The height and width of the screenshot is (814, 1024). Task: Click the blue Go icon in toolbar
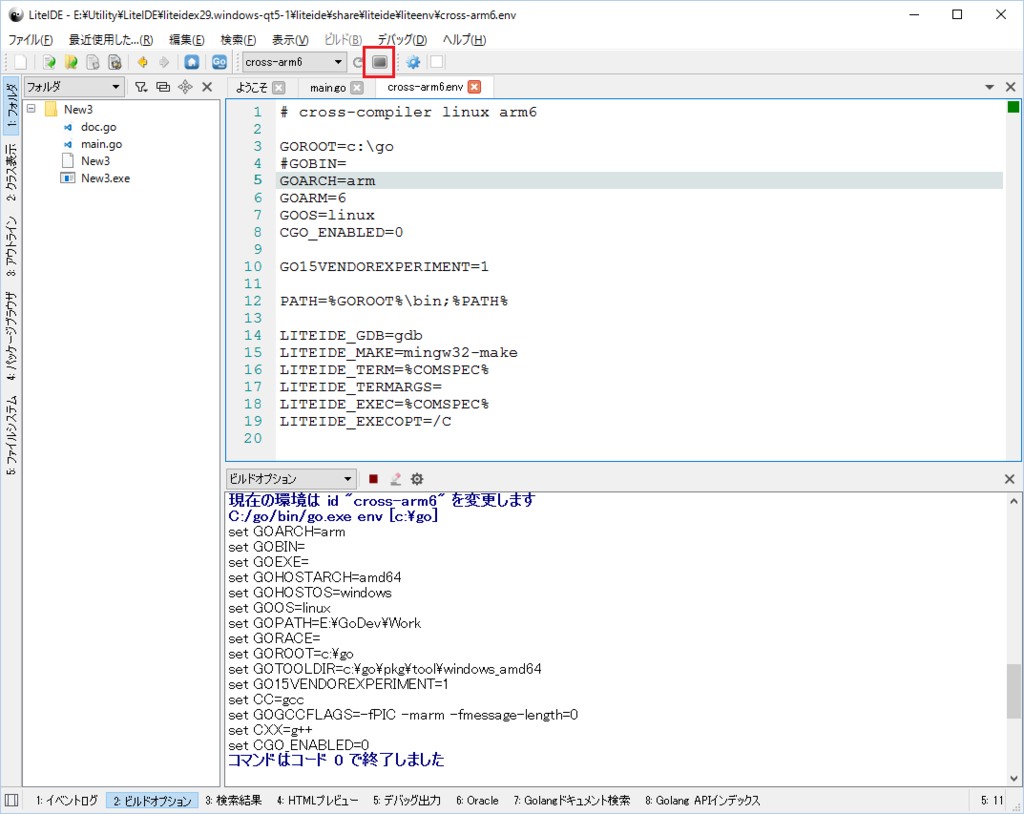tap(219, 62)
